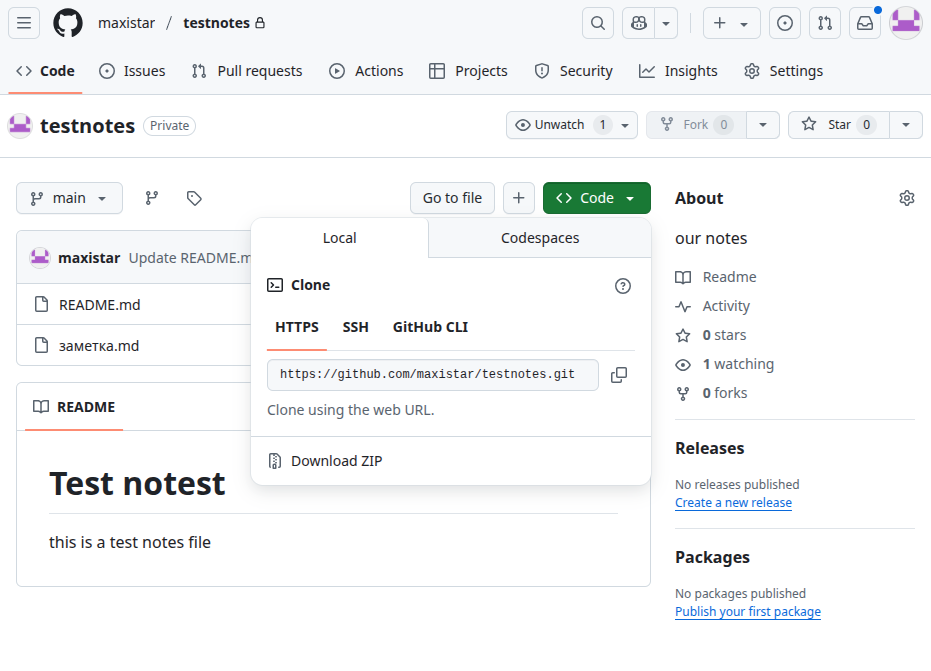
Task: Switch clone method to SSH
Action: click(x=355, y=327)
